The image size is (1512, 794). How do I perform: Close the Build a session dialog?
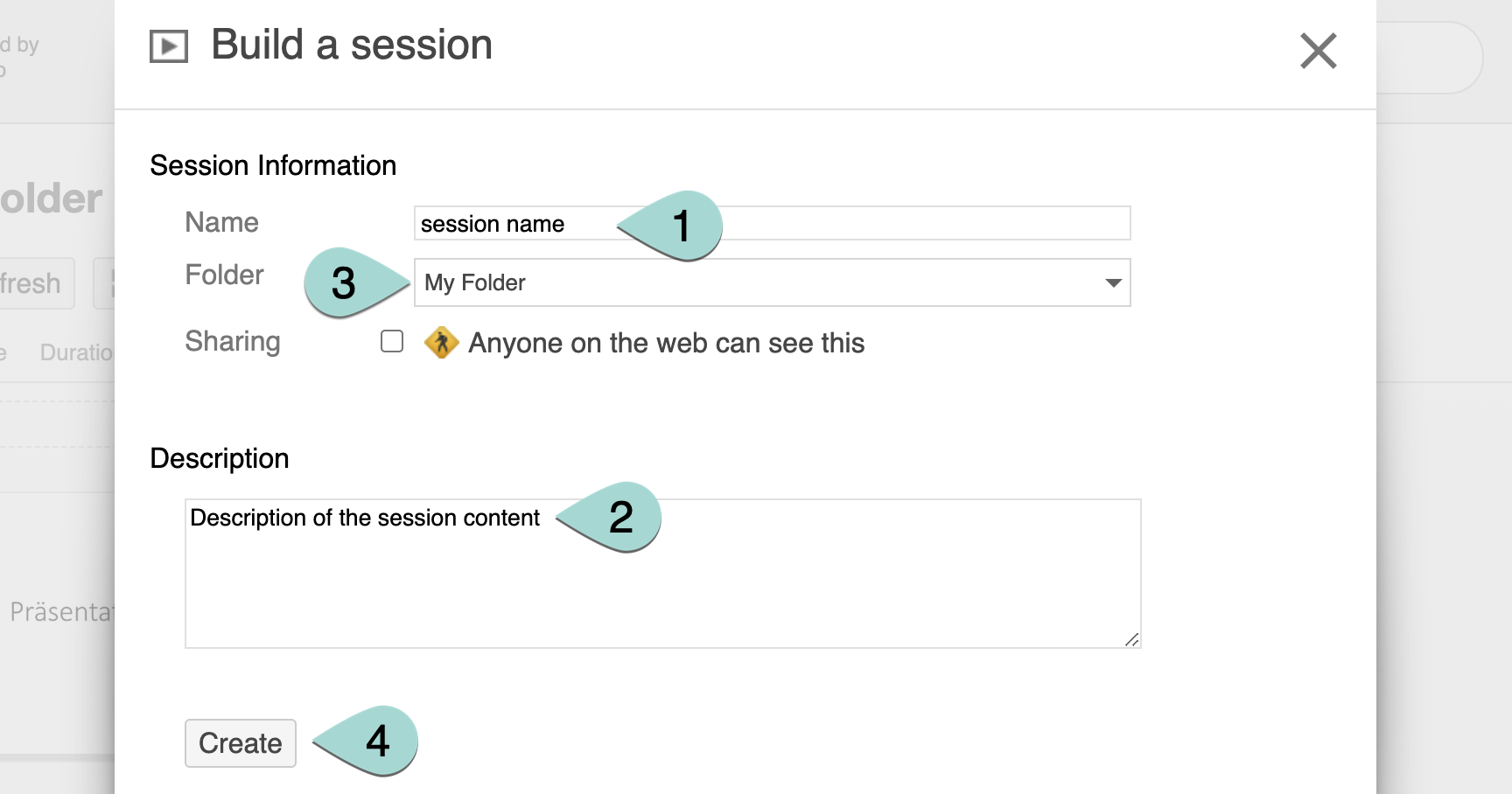pos(1318,51)
